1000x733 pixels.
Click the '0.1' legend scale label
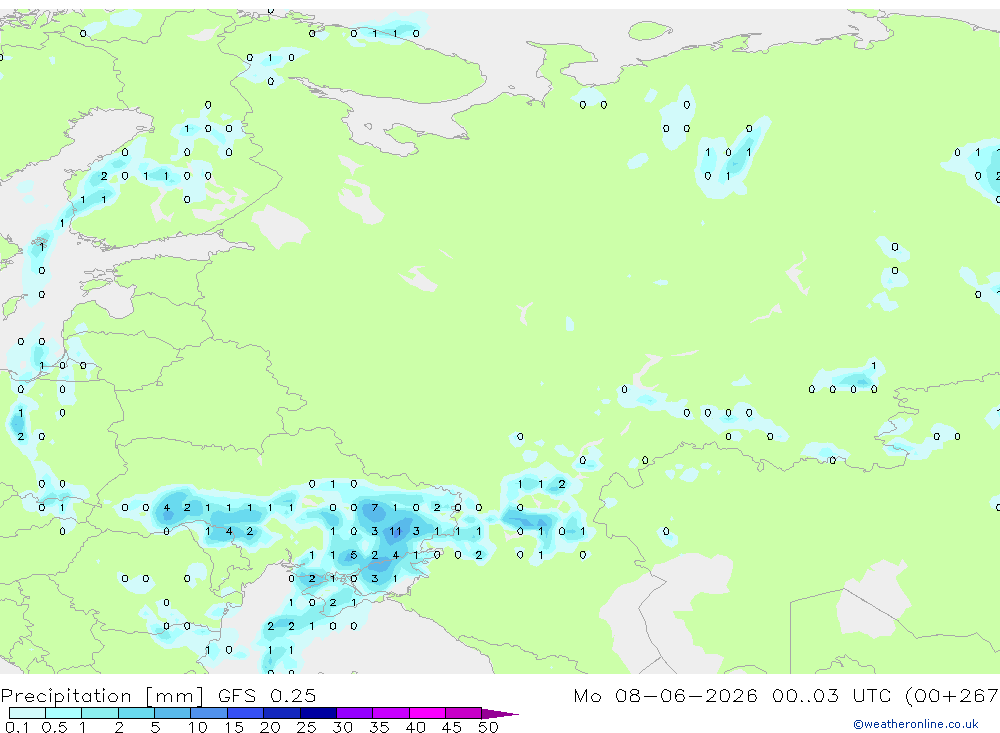point(17,727)
